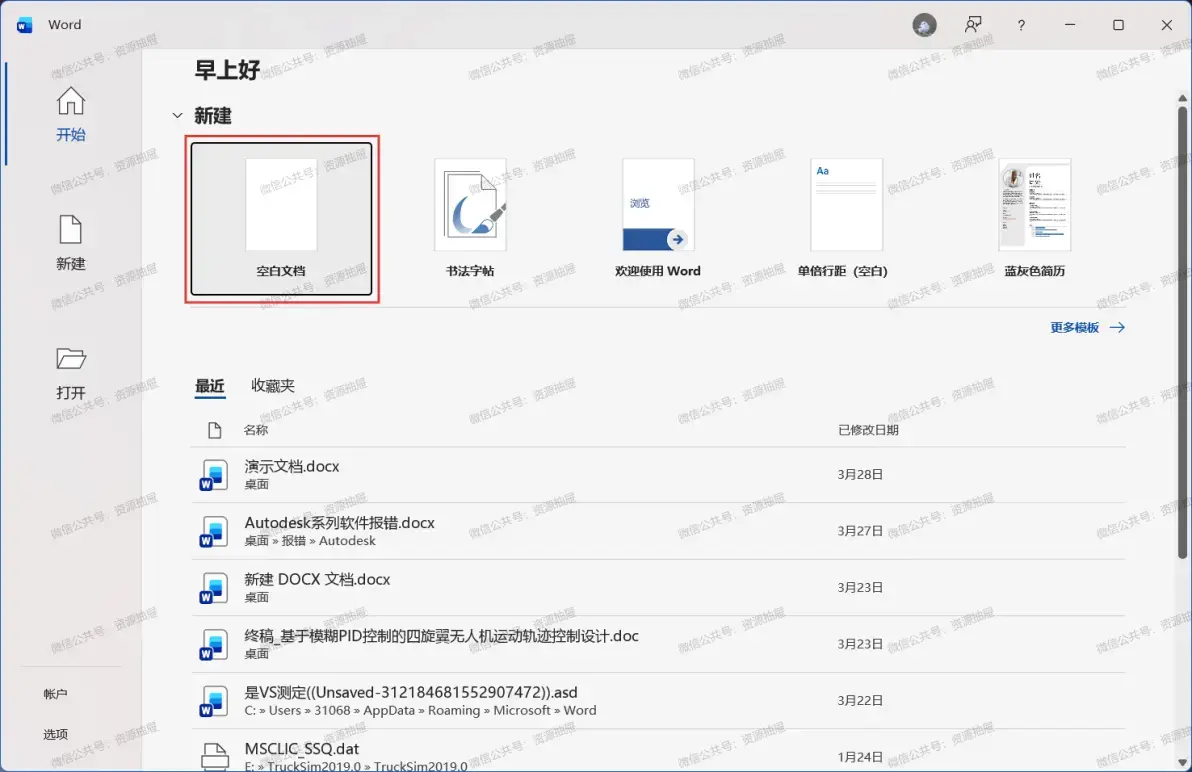This screenshot has height=772, width=1192.
Task: Pick the blue-gray resume (蓝灰色简历) template
Action: pyautogui.click(x=1035, y=219)
